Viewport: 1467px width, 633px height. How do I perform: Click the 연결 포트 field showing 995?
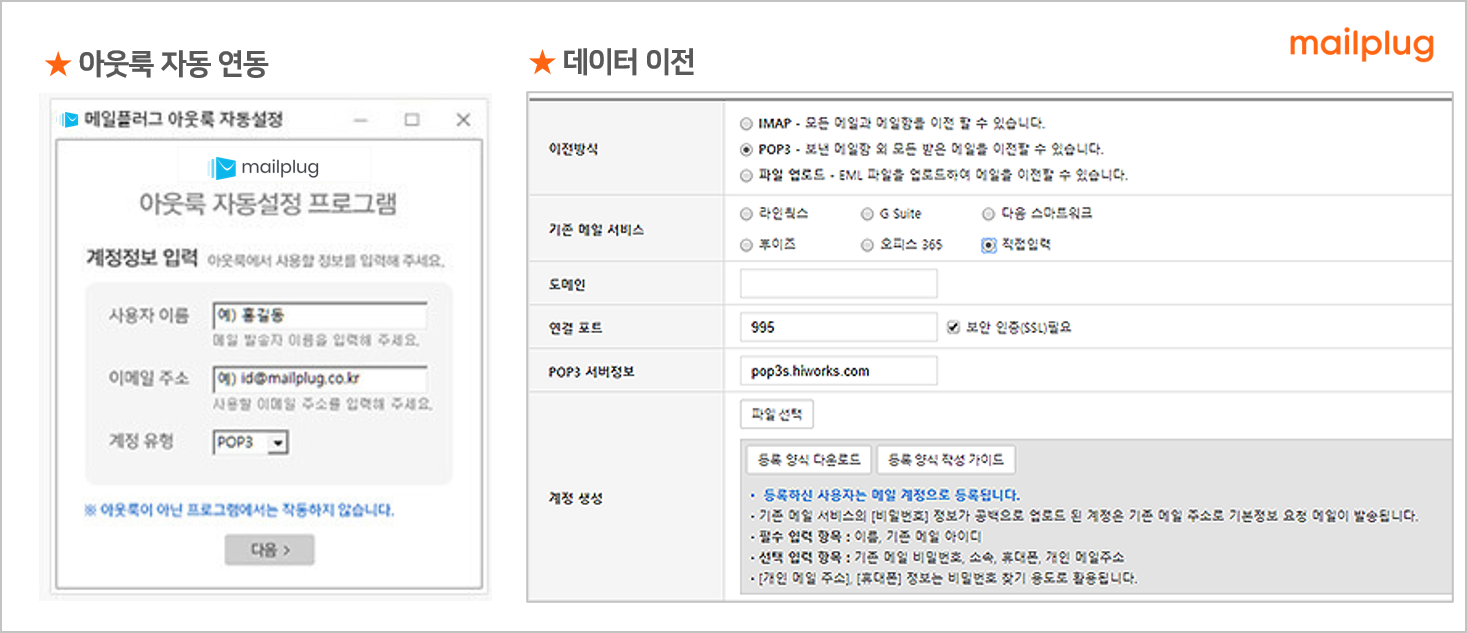[x=839, y=327]
